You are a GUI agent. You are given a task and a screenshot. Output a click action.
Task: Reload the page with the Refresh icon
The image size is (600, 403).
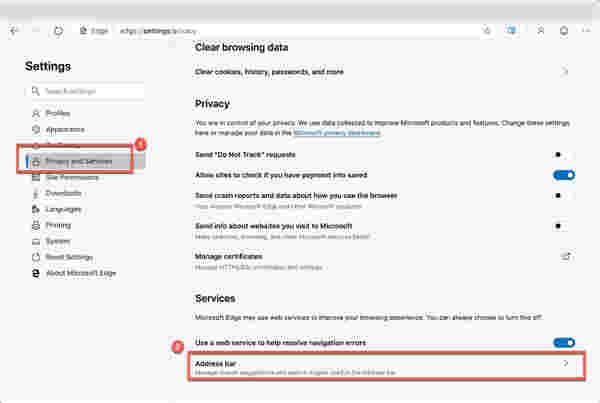59,31
